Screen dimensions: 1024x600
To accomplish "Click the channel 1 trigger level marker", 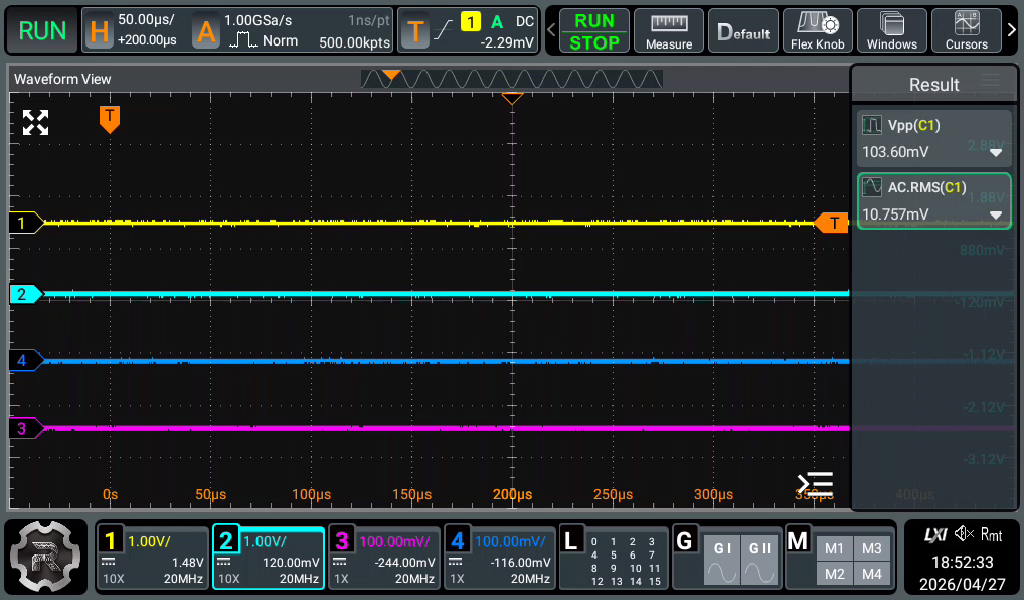I will pyautogui.click(x=832, y=223).
